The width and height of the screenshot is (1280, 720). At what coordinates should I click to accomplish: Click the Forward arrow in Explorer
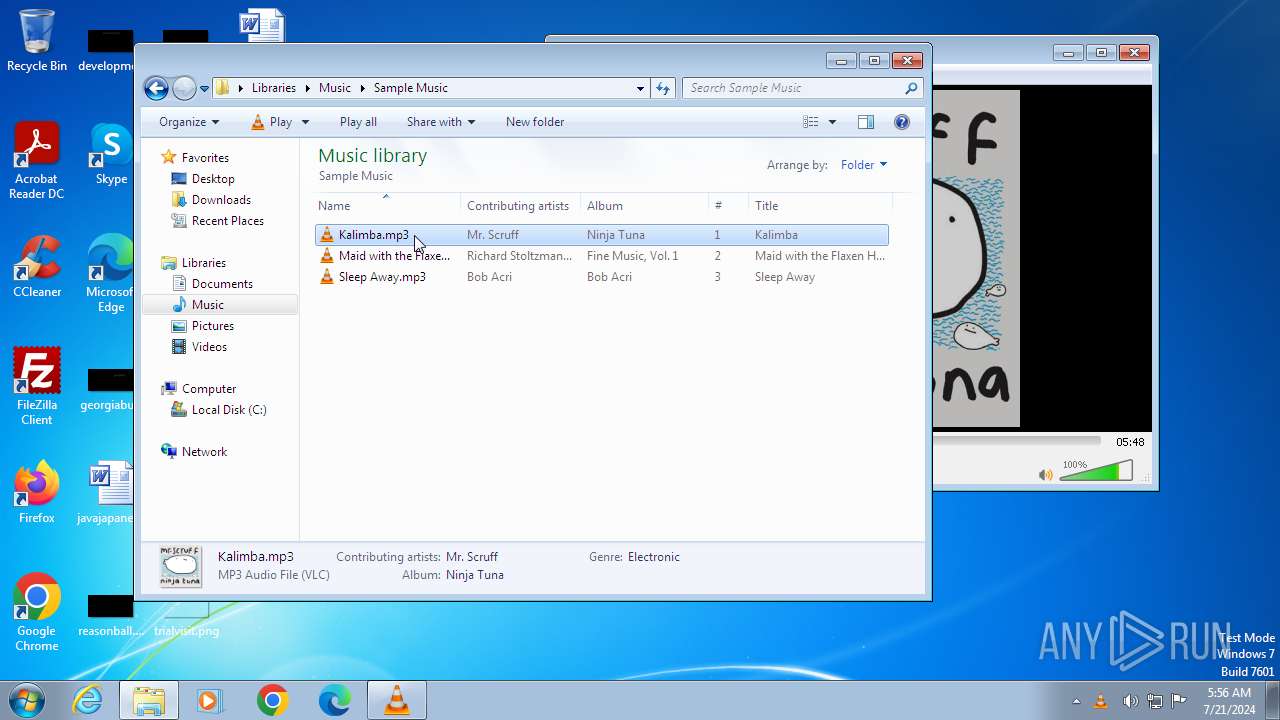click(184, 88)
